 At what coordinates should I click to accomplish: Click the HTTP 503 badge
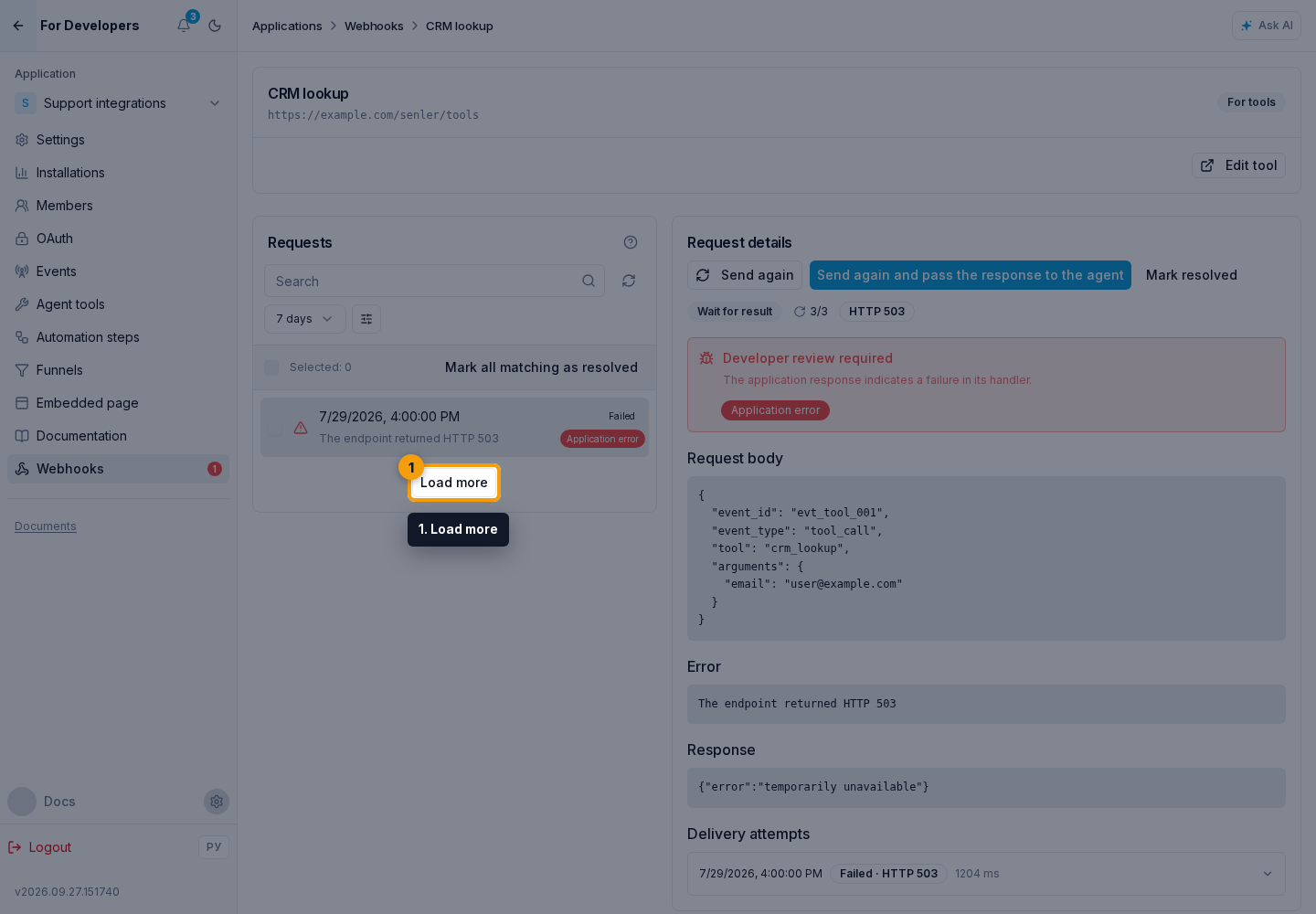click(876, 312)
